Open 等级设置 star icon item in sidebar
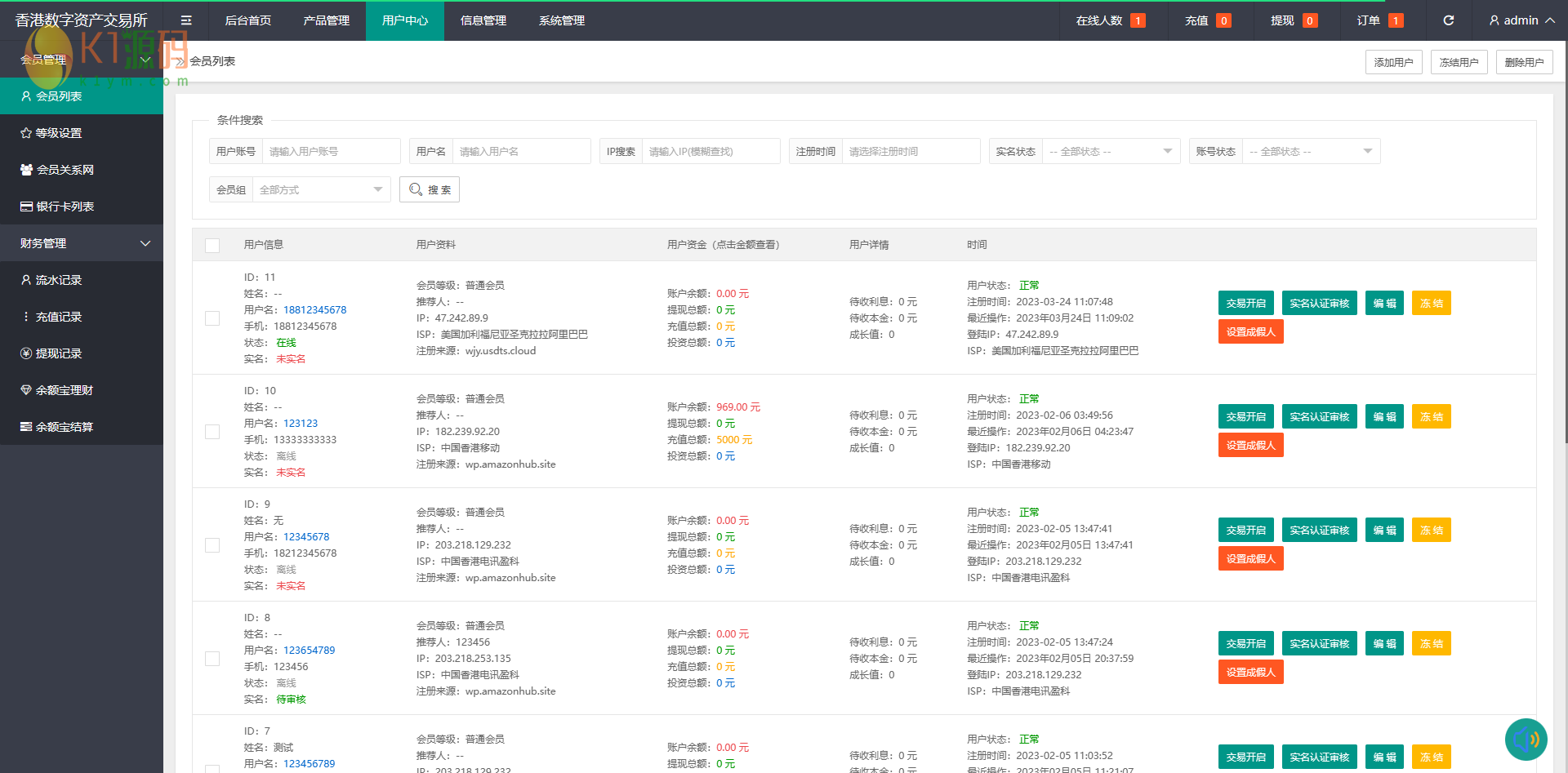 (x=57, y=133)
